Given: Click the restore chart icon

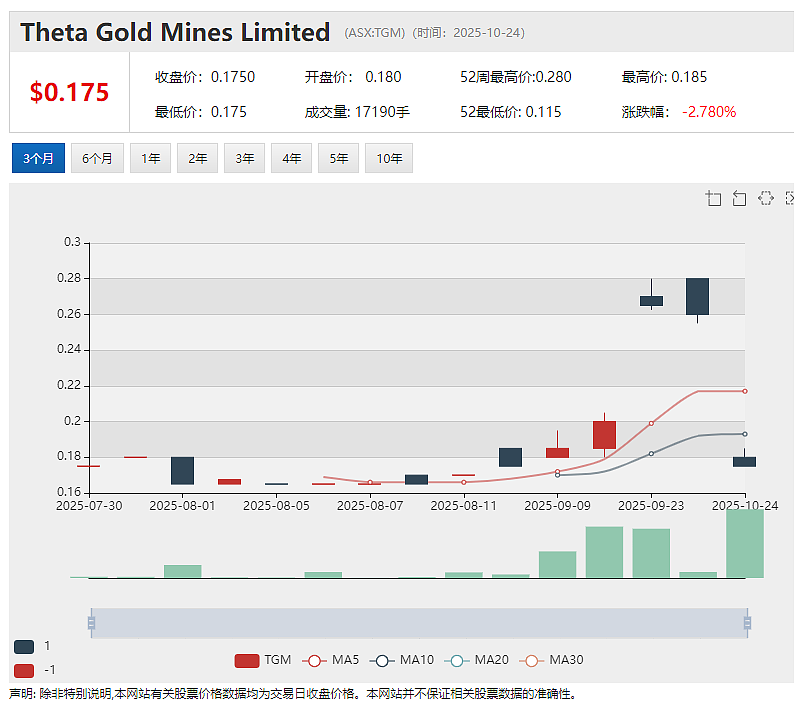Looking at the screenshot, I should coord(765,198).
